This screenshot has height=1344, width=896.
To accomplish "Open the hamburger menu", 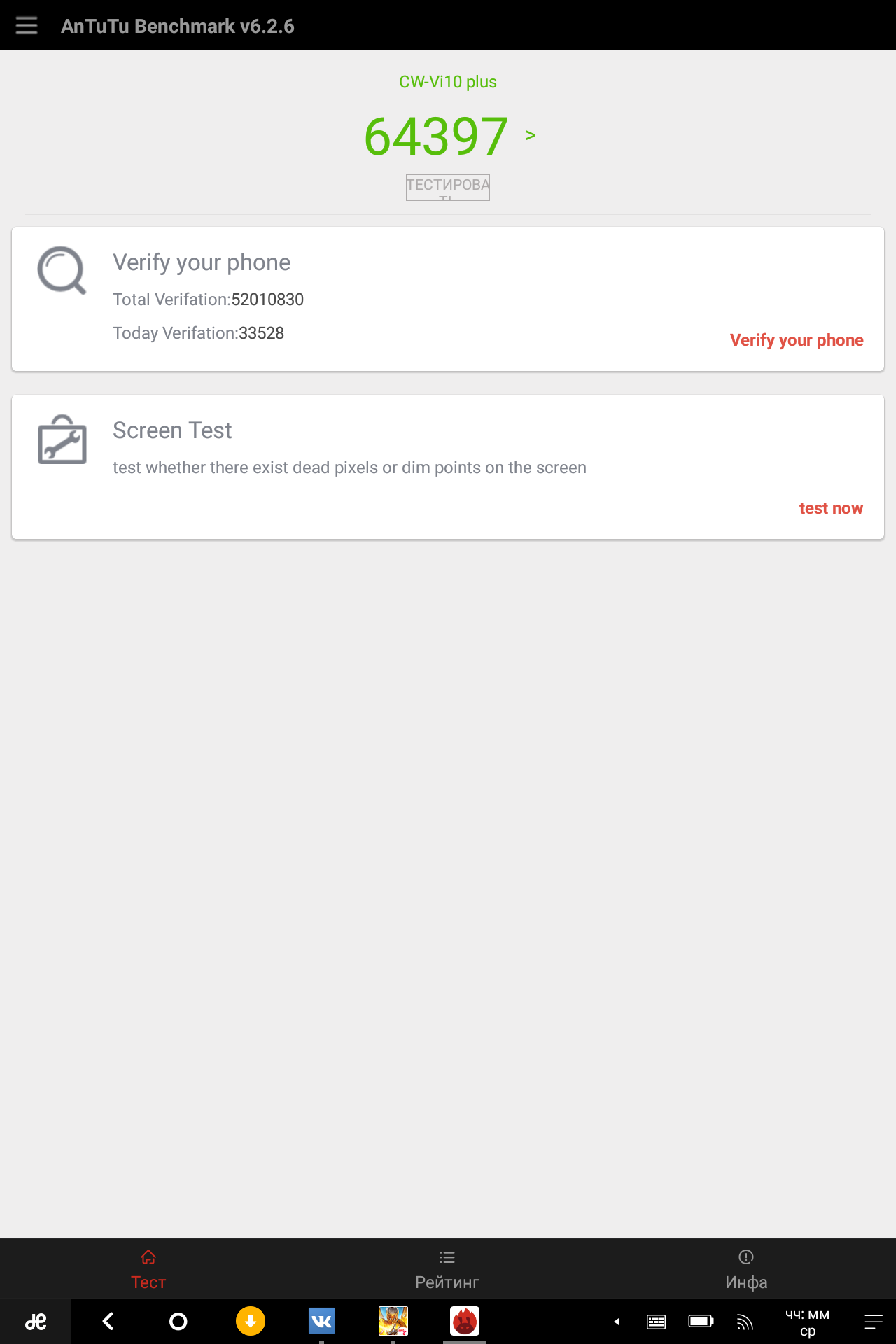I will click(27, 26).
